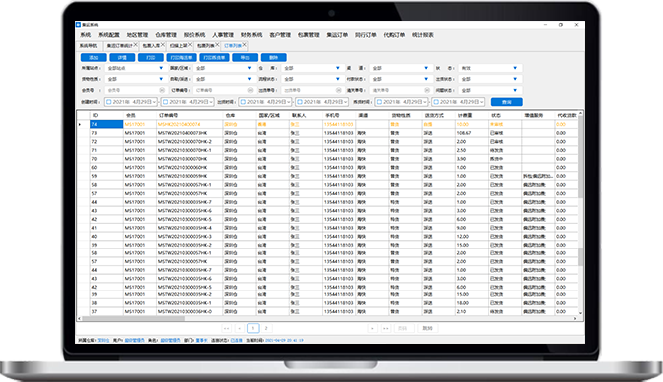Click the row indicator arrow beside ID 74
The height and width of the screenshot is (382, 663).
80,124
